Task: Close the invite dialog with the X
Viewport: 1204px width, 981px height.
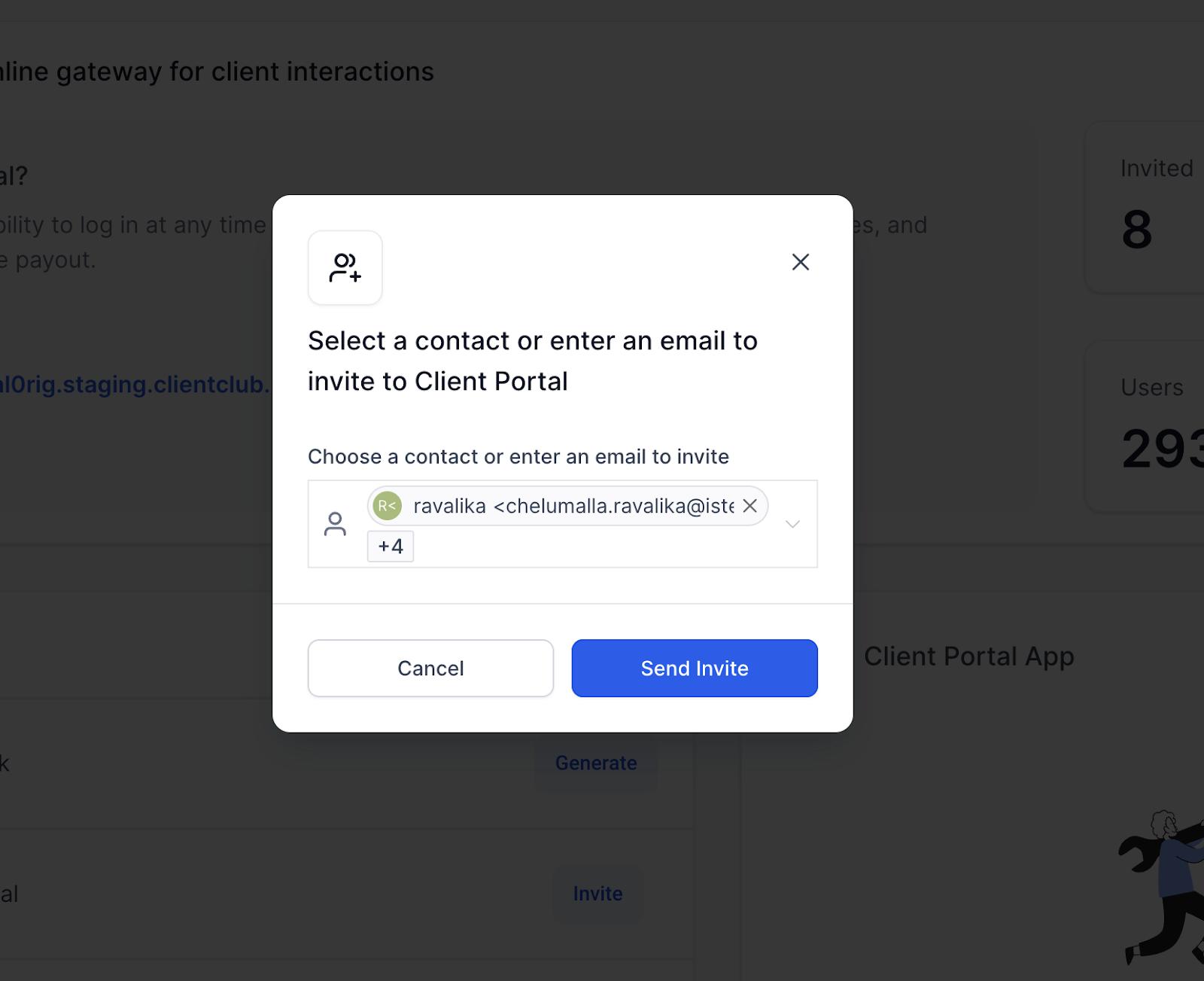Action: click(801, 262)
